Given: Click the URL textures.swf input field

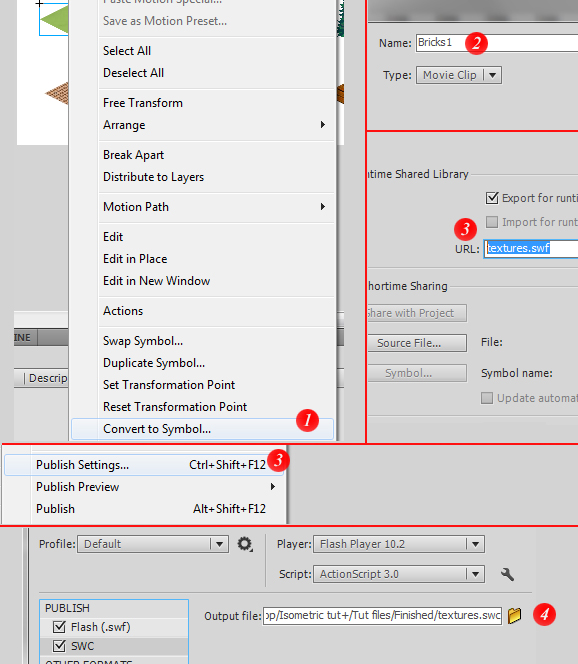Looking at the screenshot, I should pos(531,248).
